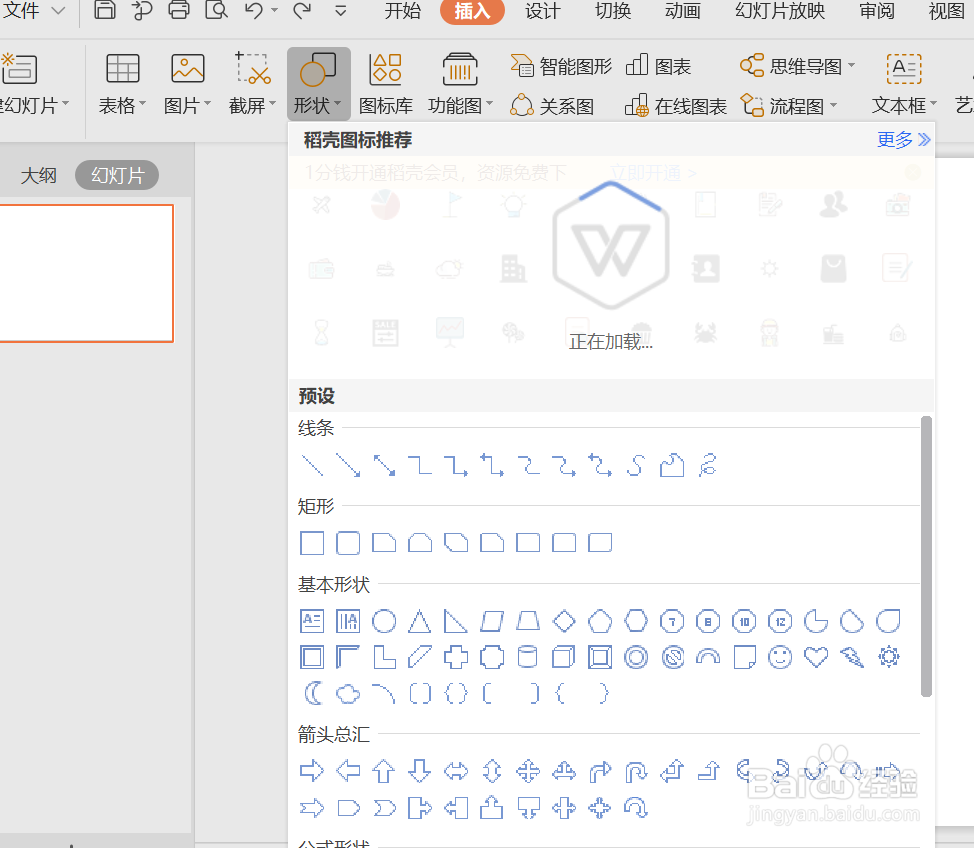The image size is (974, 848).
Task: Insert a 关系图 relationship diagram
Action: click(x=552, y=106)
